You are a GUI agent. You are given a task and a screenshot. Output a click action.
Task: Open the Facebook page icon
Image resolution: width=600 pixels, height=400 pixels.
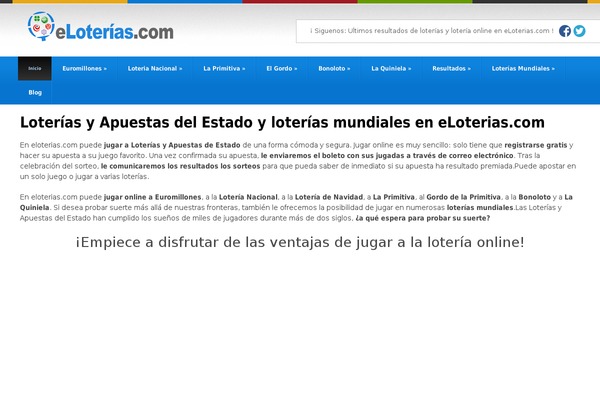[x=565, y=31]
